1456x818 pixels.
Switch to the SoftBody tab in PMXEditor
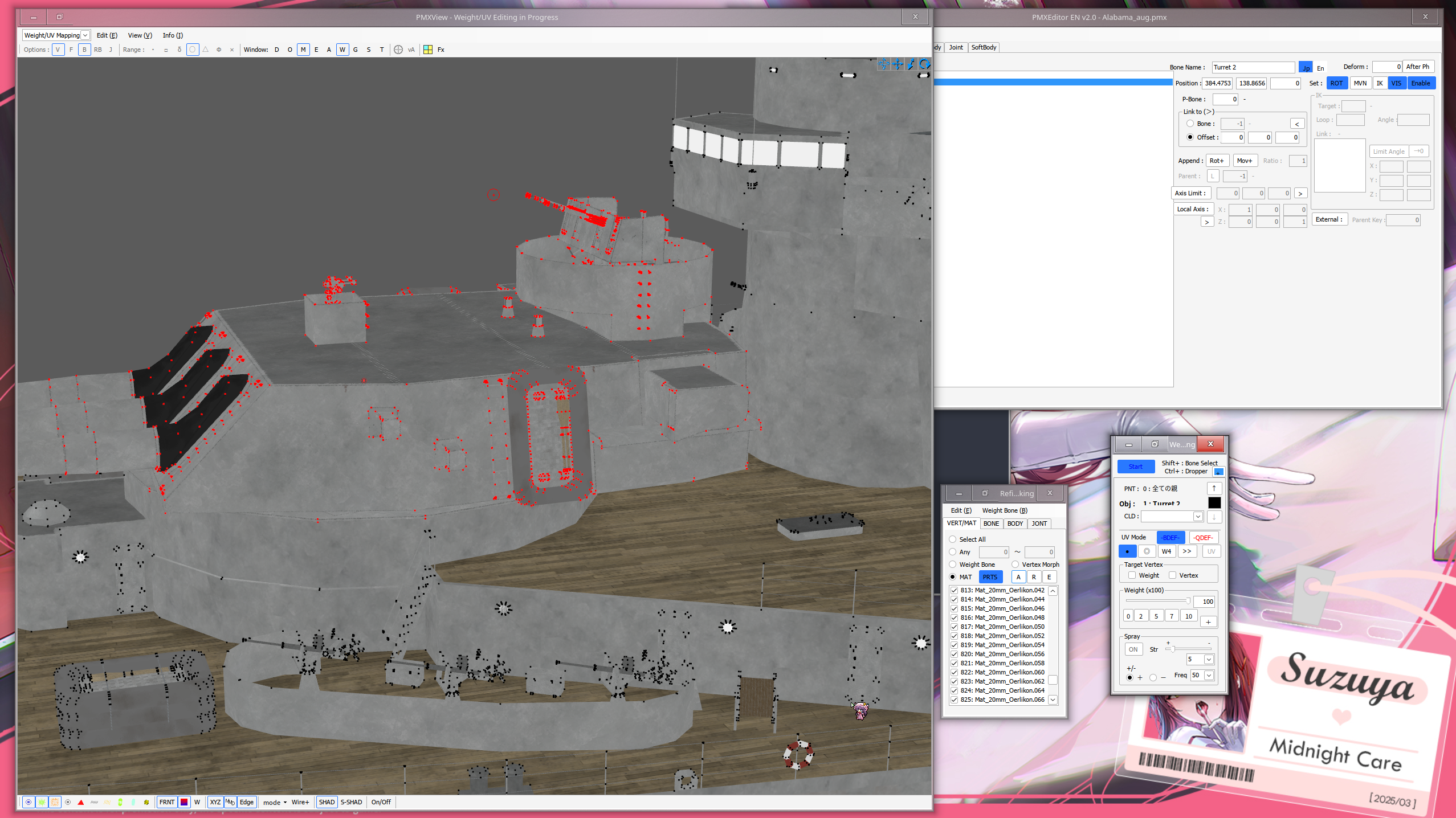coord(984,47)
